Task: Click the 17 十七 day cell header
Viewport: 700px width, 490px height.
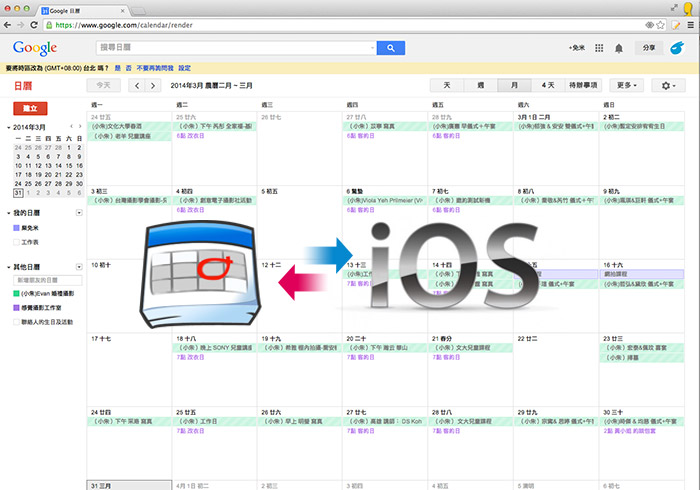Action: (x=101, y=339)
